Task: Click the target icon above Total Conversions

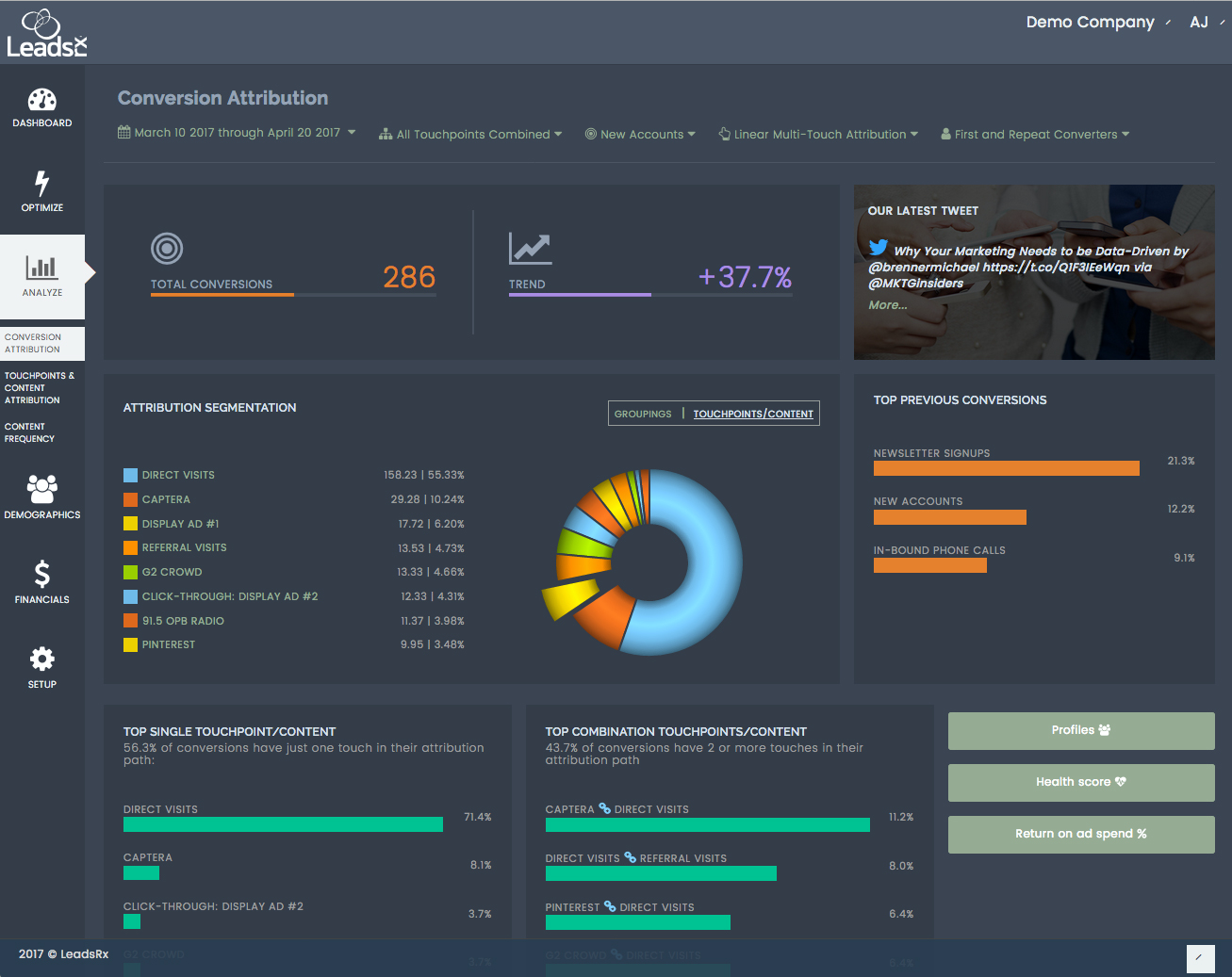Action: click(167, 249)
